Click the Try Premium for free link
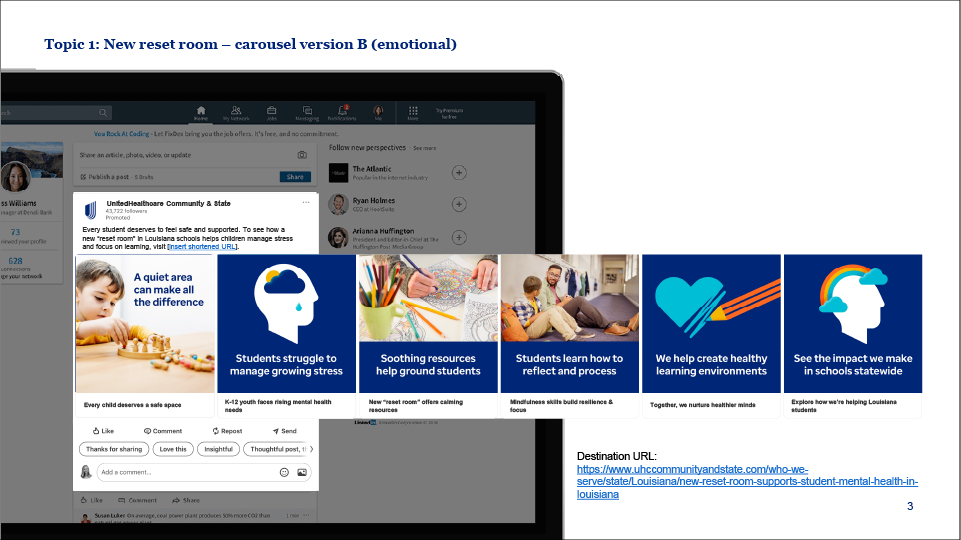The width and height of the screenshot is (961, 540). coord(449,113)
